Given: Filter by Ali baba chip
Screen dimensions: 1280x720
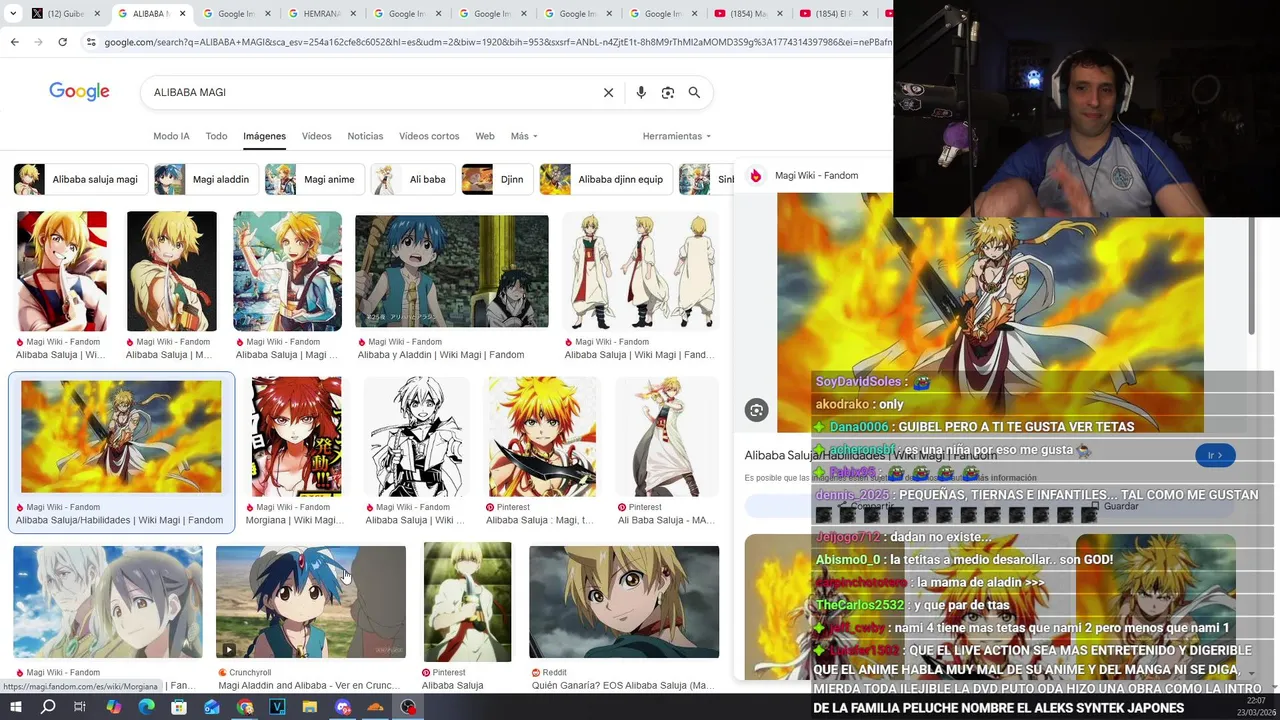Looking at the screenshot, I should [x=413, y=179].
